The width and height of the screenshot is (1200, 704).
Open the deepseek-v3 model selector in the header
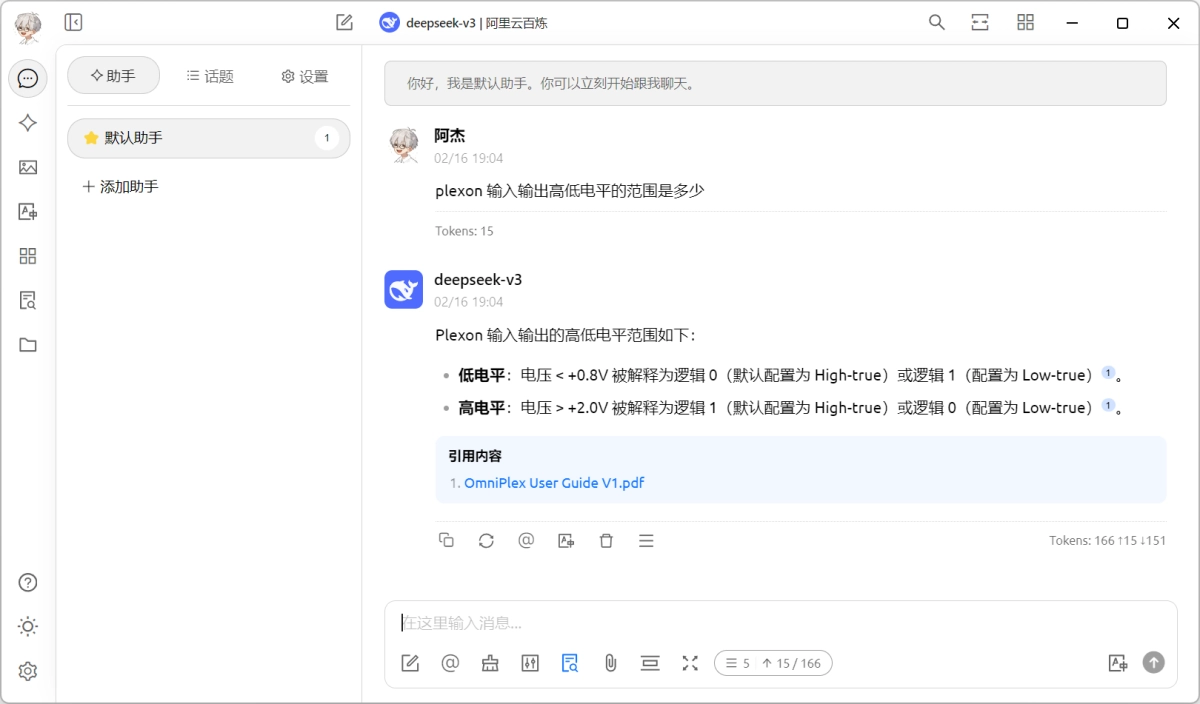click(464, 22)
